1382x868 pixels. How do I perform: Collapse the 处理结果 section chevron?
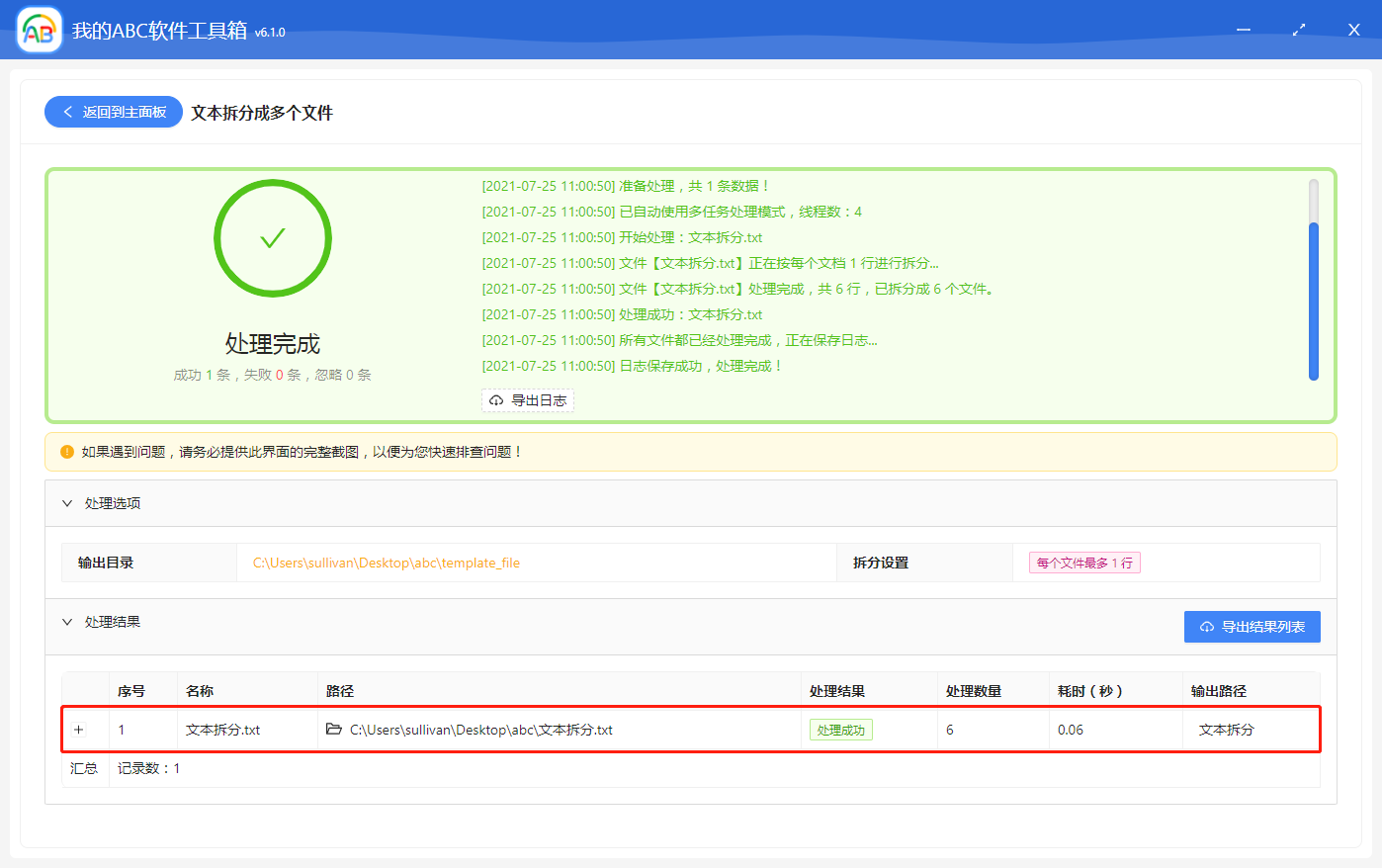click(x=66, y=621)
